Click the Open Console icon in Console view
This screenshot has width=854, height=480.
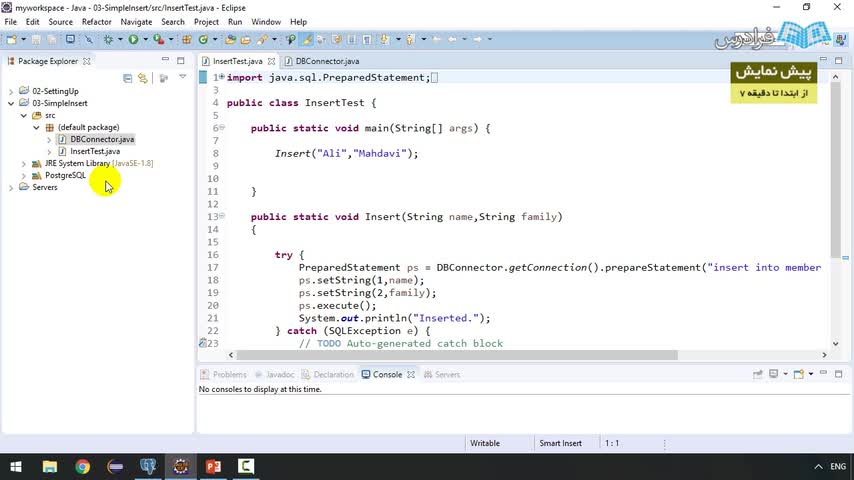(799, 374)
